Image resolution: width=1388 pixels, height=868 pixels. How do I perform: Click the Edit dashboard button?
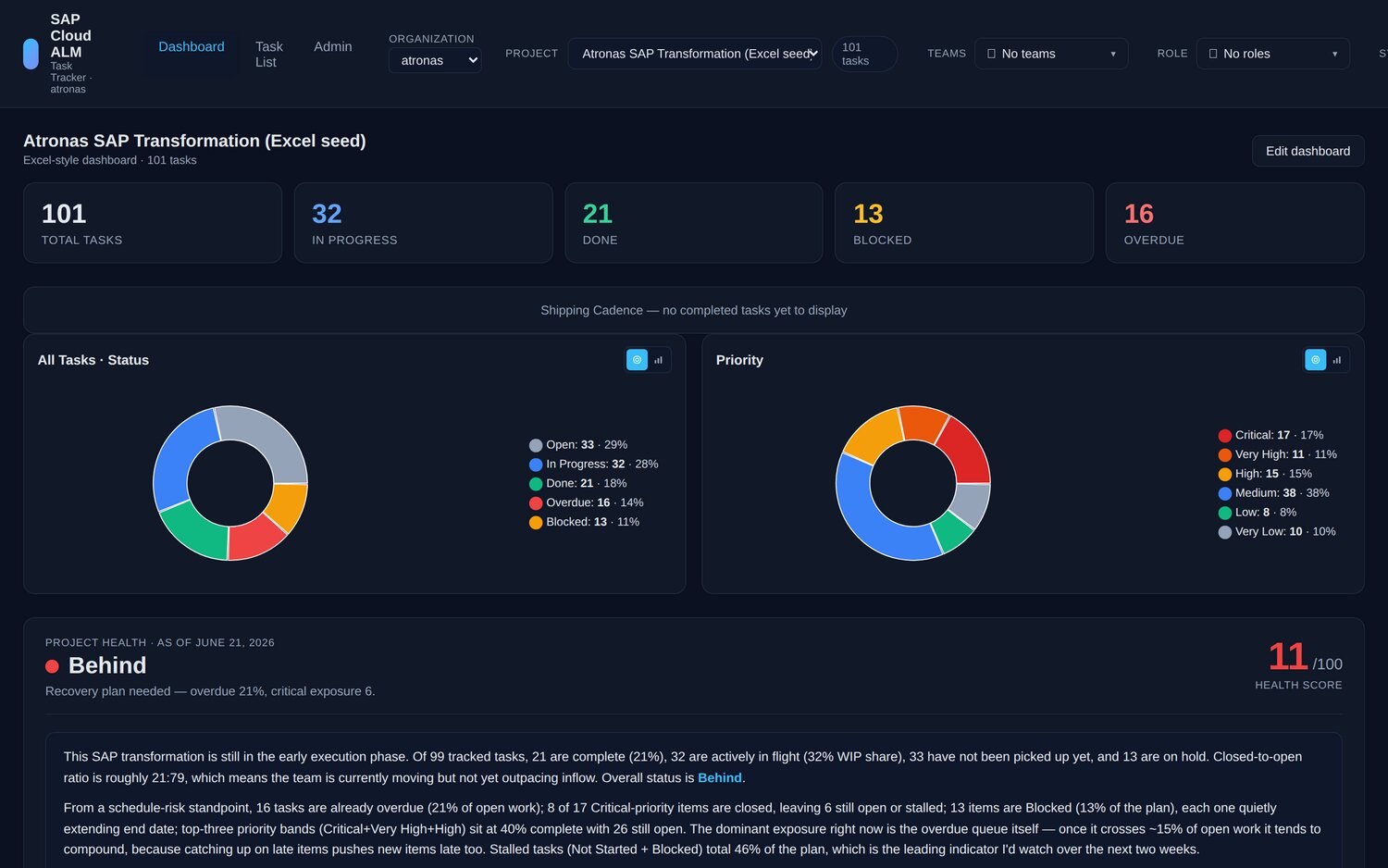[x=1307, y=151]
